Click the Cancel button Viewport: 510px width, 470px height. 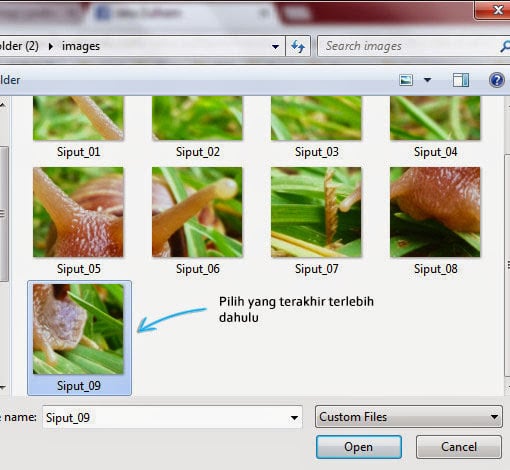click(x=459, y=447)
